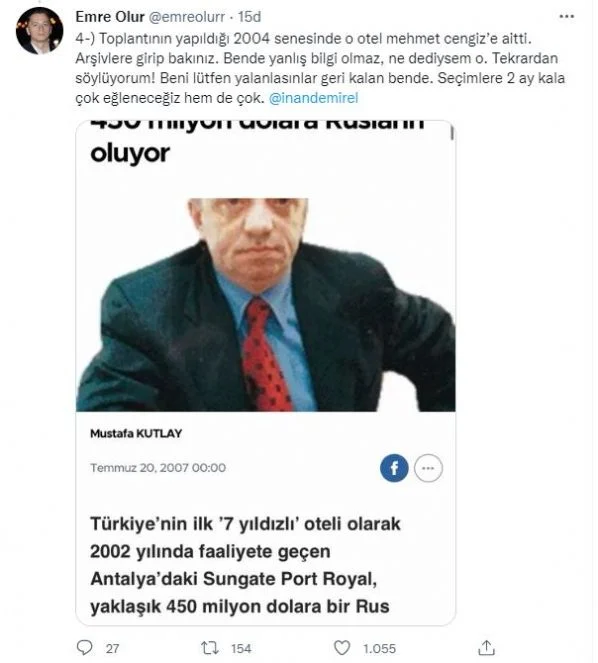Open the 15d tweet timestamp
This screenshot has height=663, width=598.
click(x=249, y=17)
